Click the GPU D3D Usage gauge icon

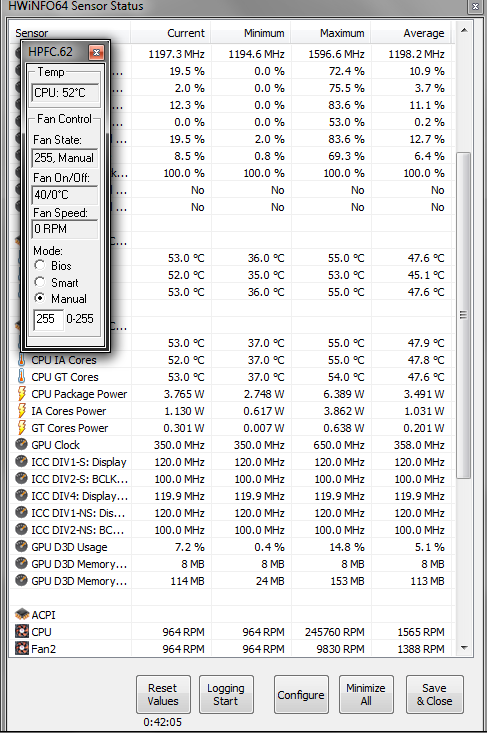(x=21, y=546)
